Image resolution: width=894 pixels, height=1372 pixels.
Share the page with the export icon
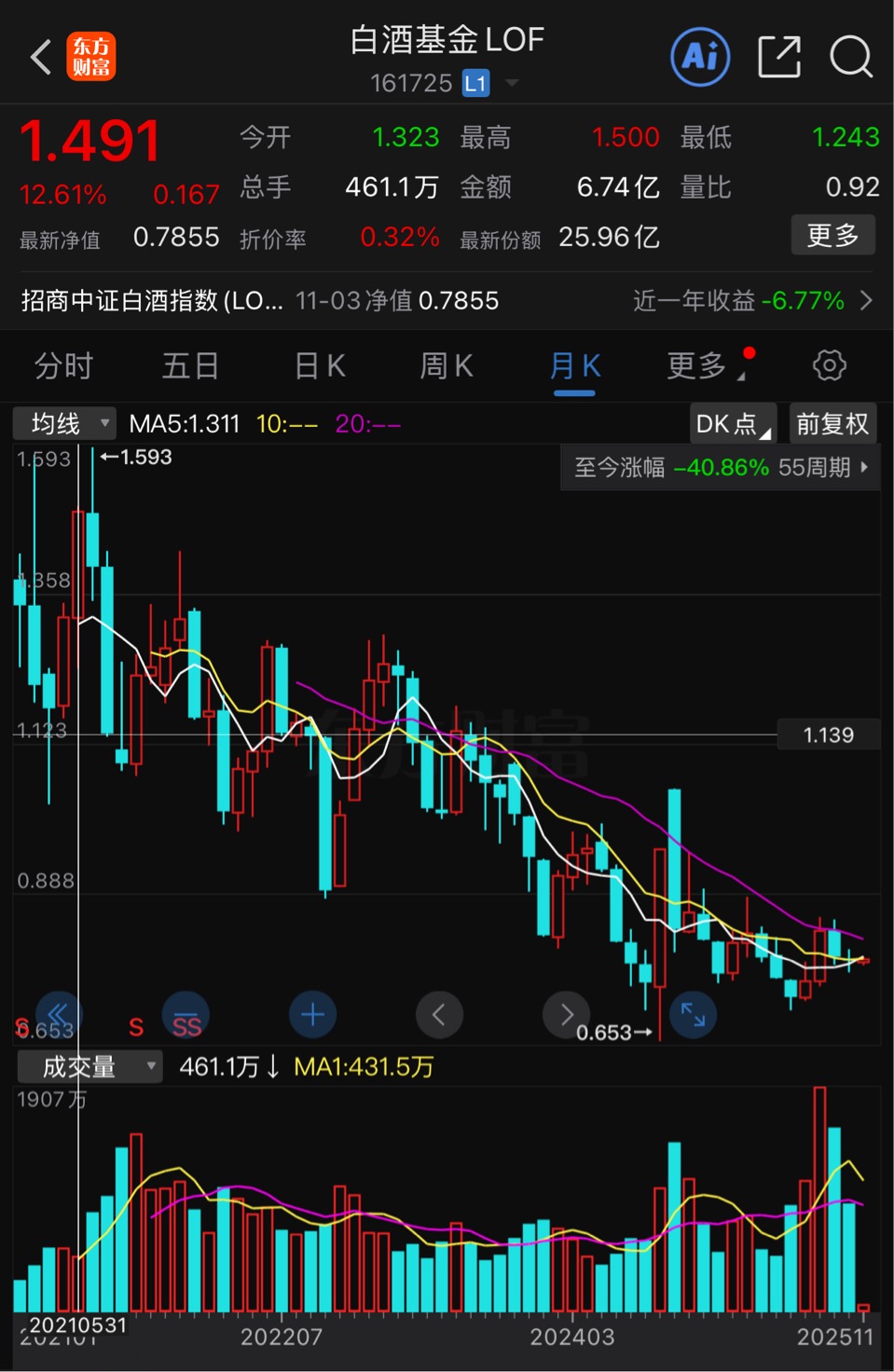coord(779,57)
